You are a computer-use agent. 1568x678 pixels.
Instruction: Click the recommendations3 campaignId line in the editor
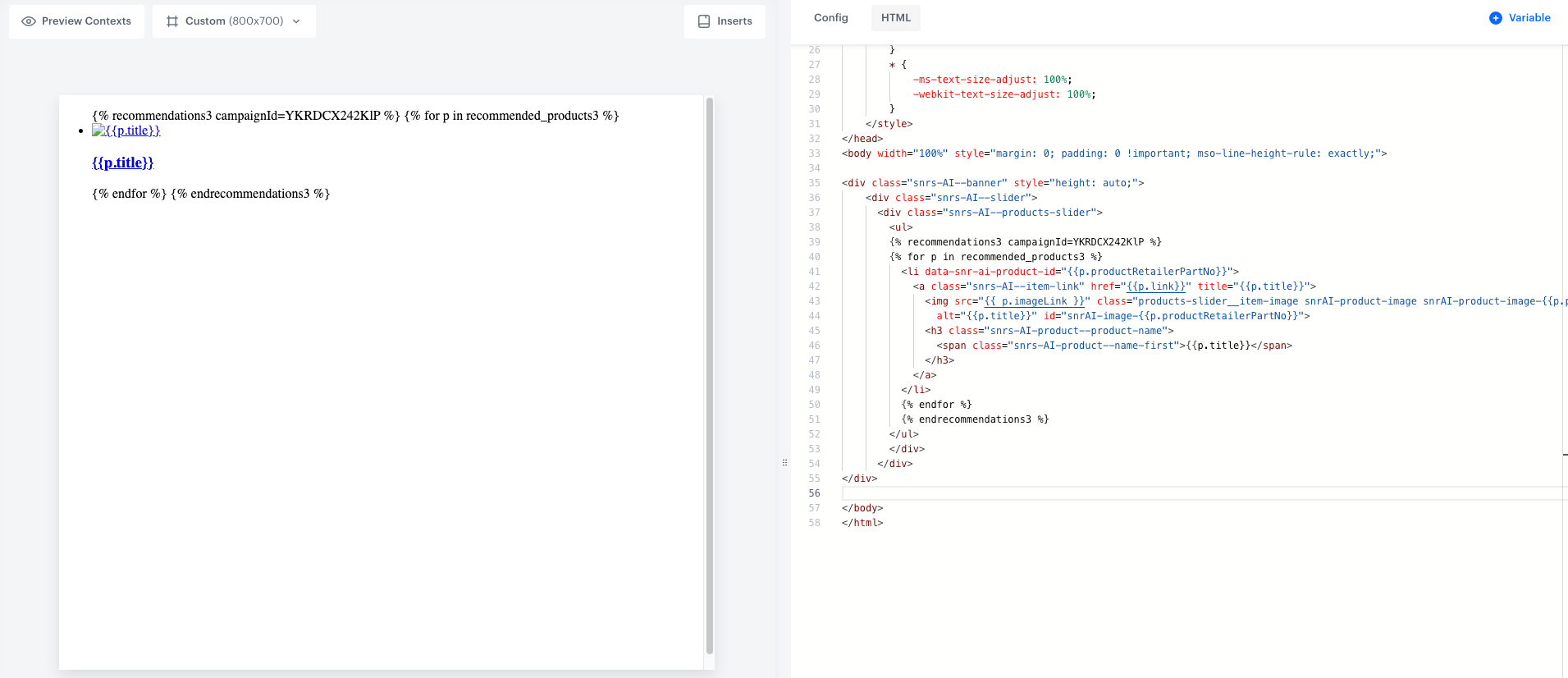coord(1026,242)
